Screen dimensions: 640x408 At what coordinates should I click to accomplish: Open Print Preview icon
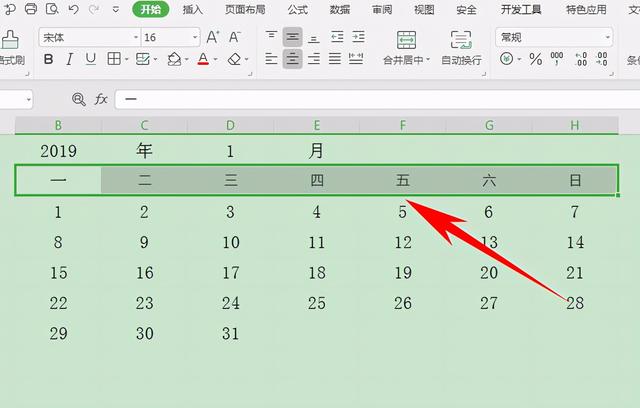(52, 9)
